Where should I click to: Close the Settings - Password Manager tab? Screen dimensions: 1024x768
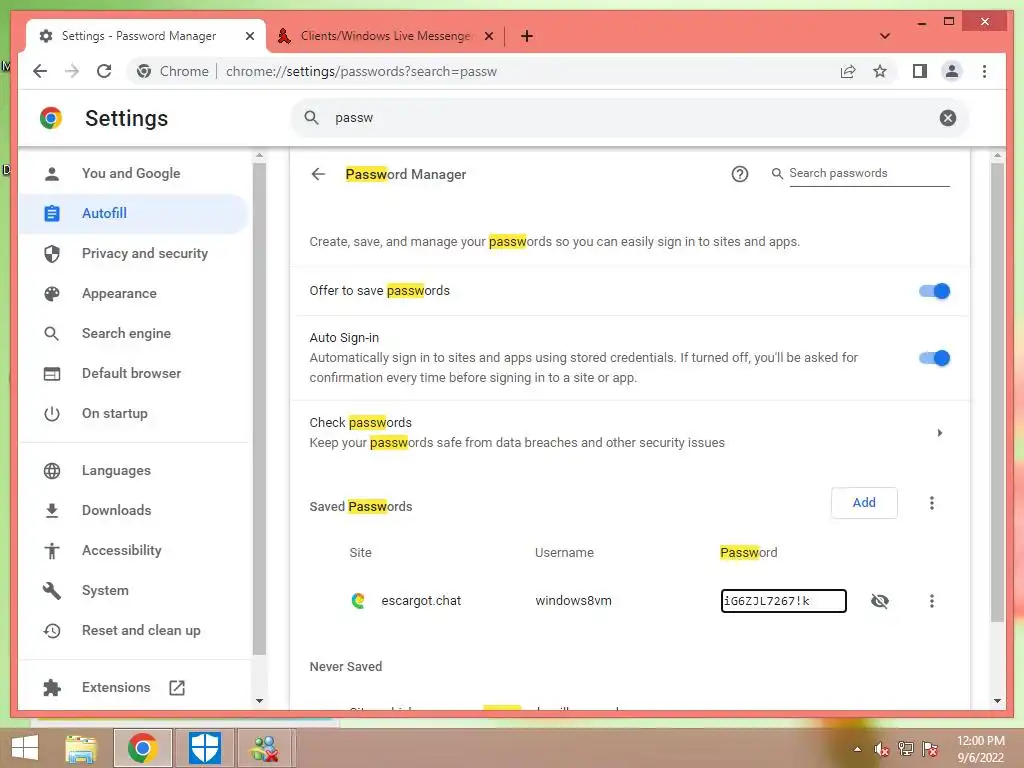(249, 36)
